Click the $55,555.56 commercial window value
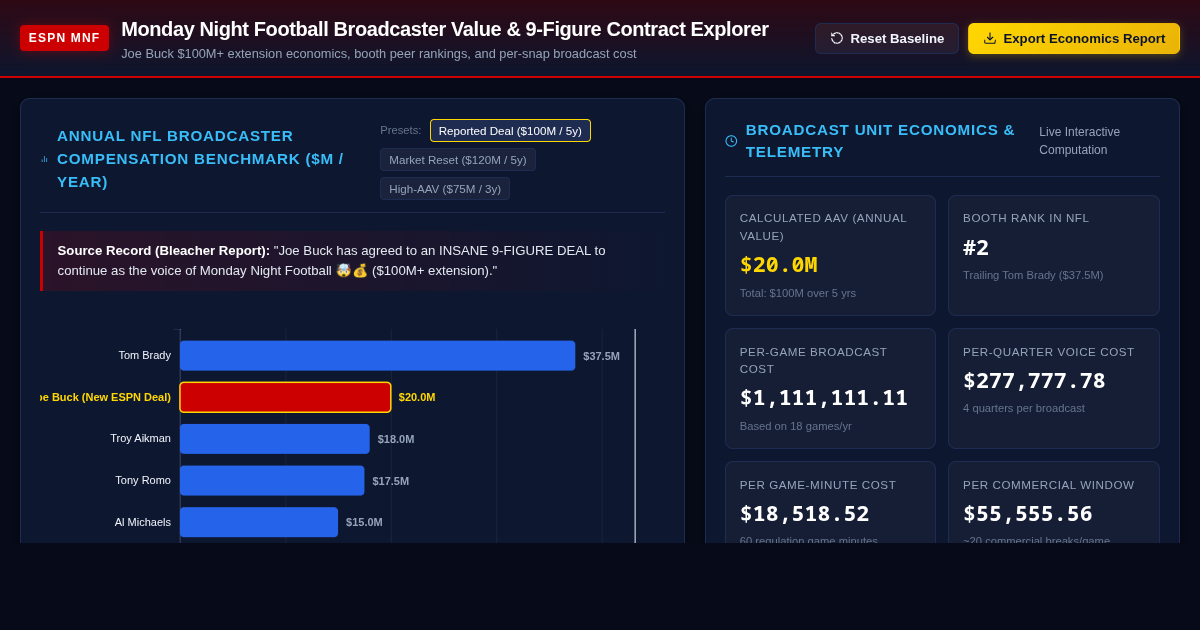Screen dimensions: 1200x630 pyautogui.click(x=1028, y=514)
